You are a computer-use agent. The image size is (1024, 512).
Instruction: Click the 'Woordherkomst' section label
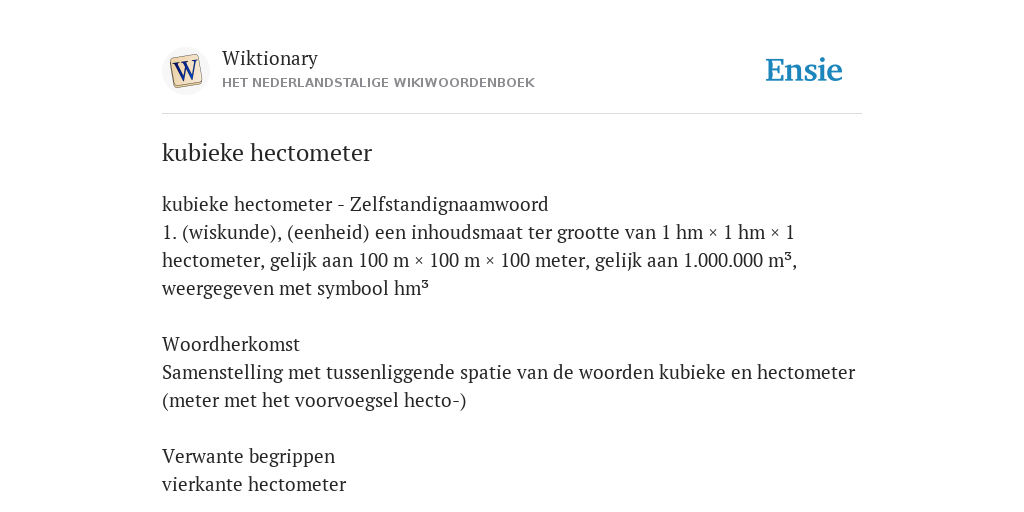click(231, 344)
